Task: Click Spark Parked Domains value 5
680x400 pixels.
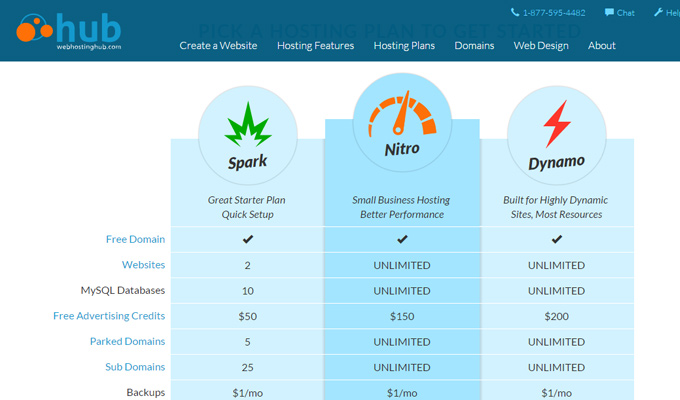Action: 247,342
